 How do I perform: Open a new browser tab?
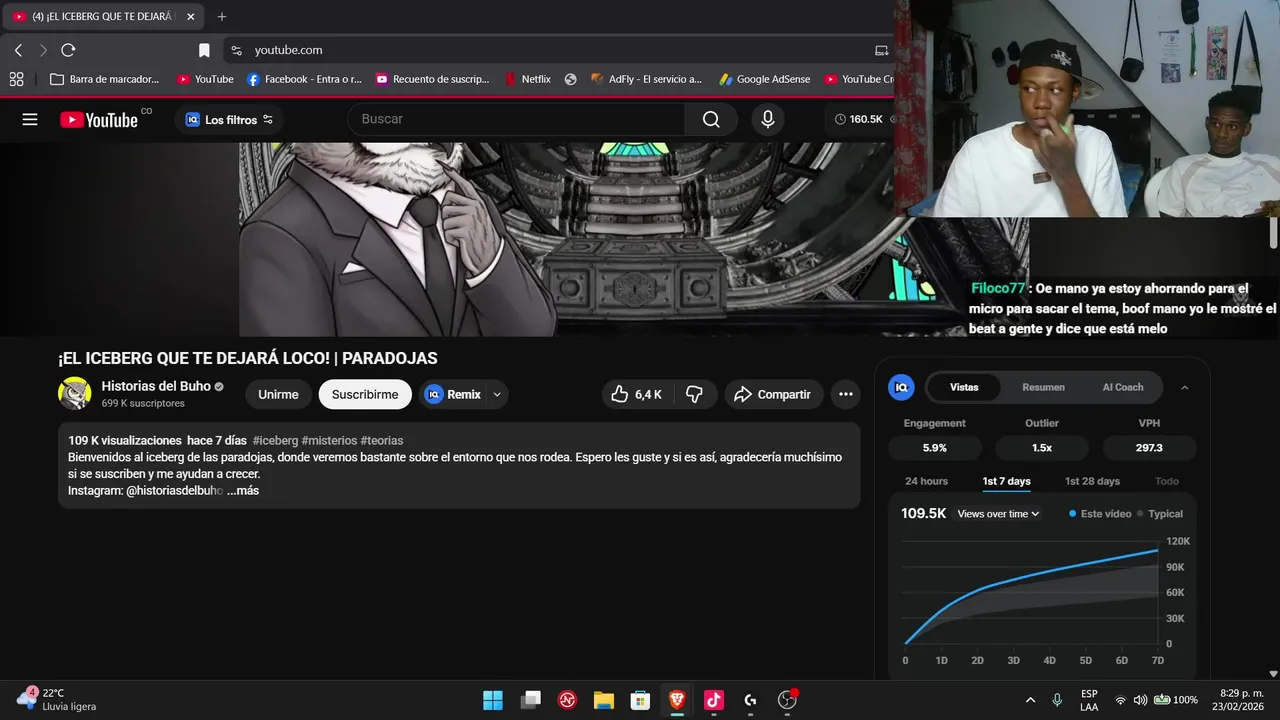(x=222, y=16)
